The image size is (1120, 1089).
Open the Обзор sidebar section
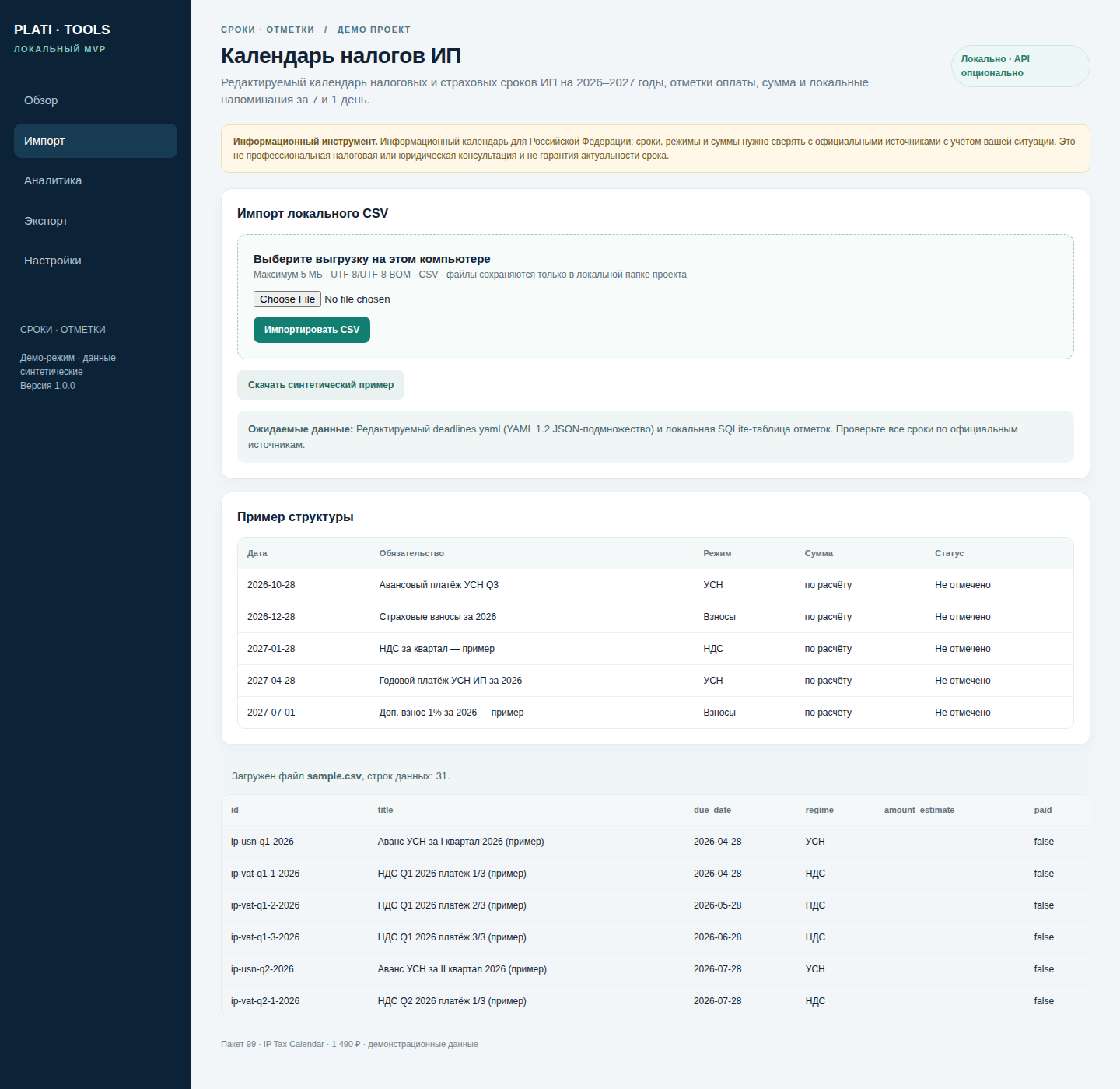coord(96,100)
